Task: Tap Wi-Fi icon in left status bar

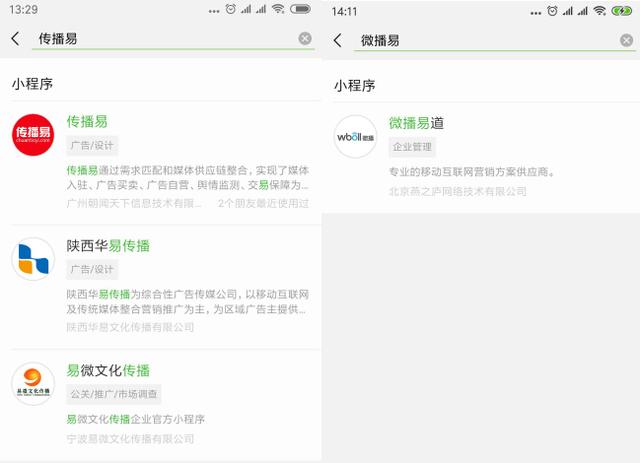Action: tap(278, 9)
